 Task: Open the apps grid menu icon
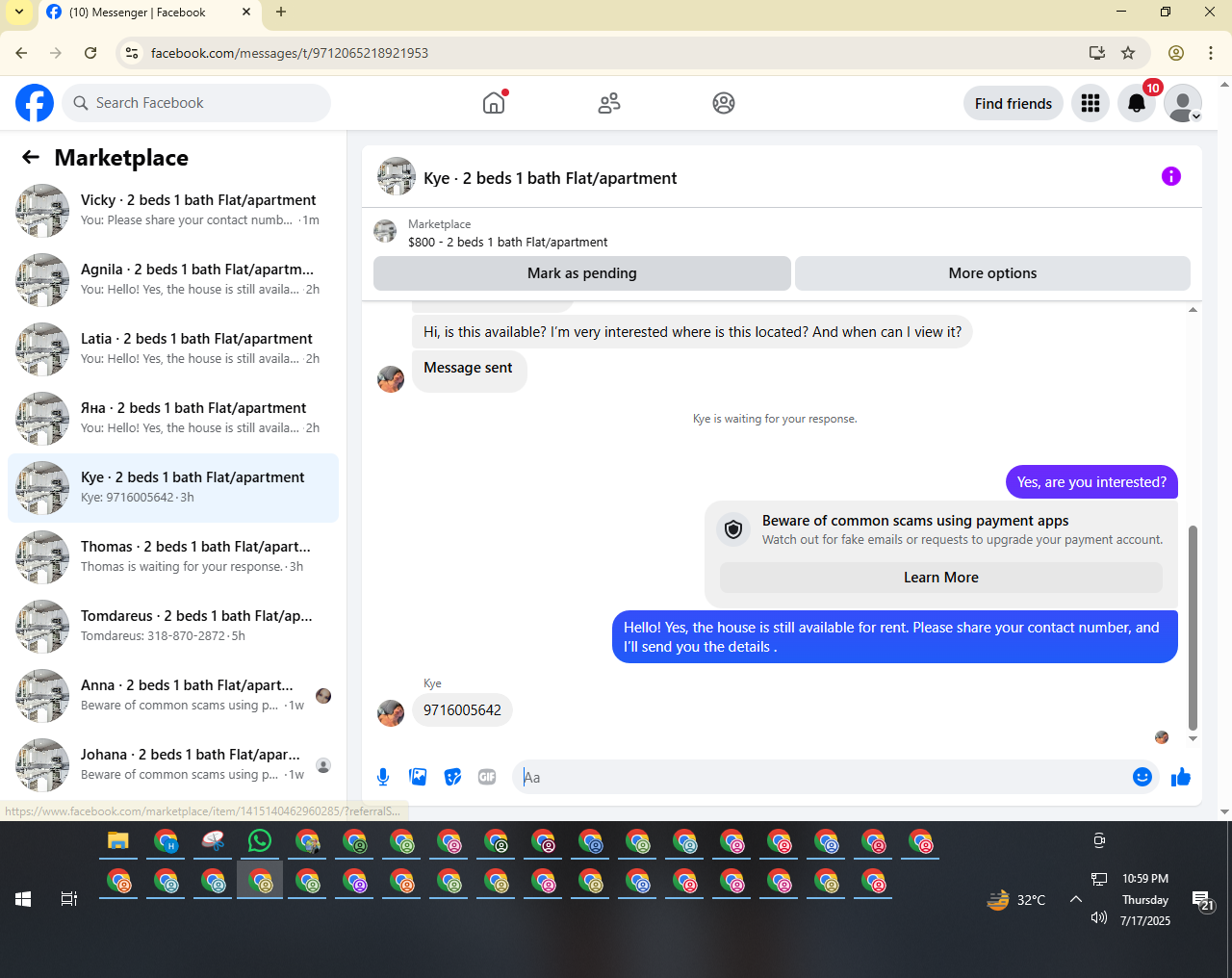(1091, 103)
